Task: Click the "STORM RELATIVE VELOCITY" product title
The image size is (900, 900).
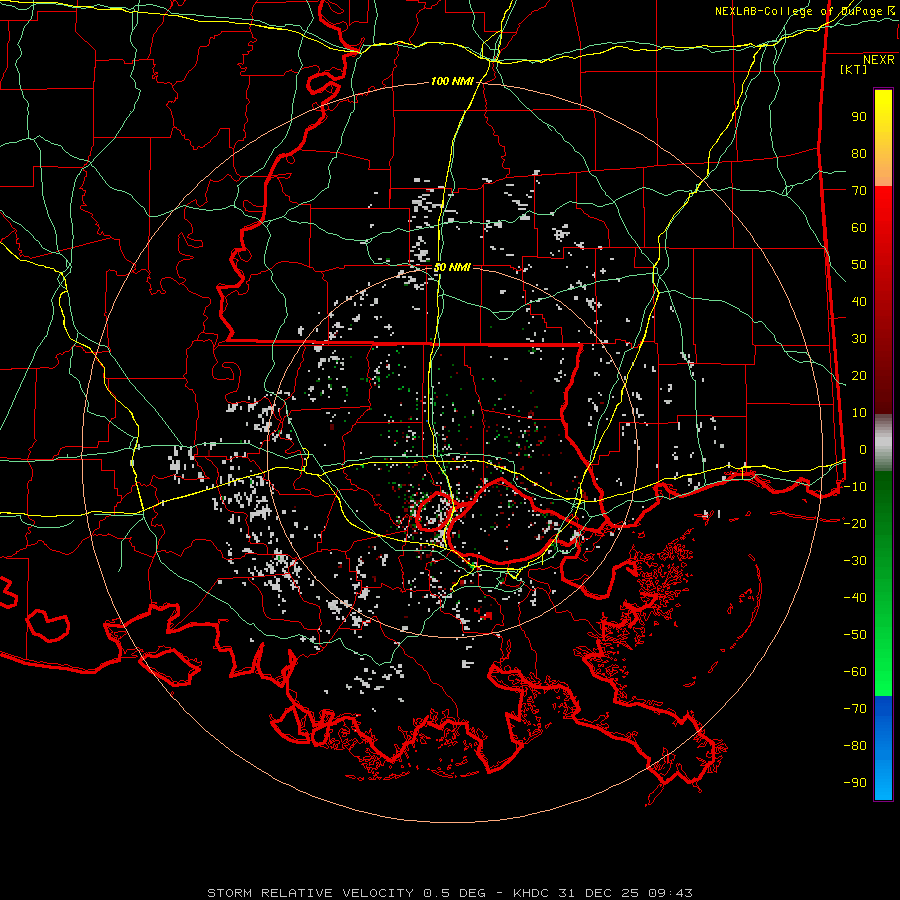Action: 312,893
